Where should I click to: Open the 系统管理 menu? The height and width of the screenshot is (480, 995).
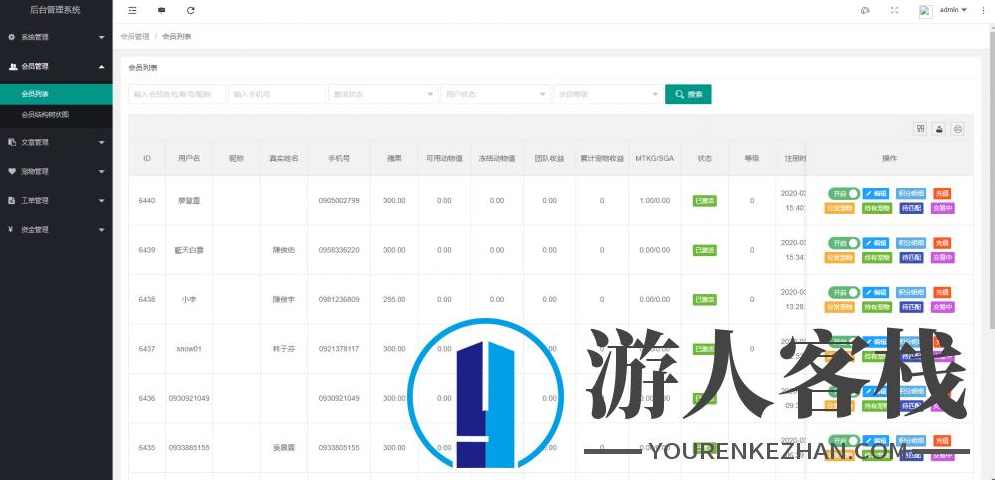coord(56,37)
